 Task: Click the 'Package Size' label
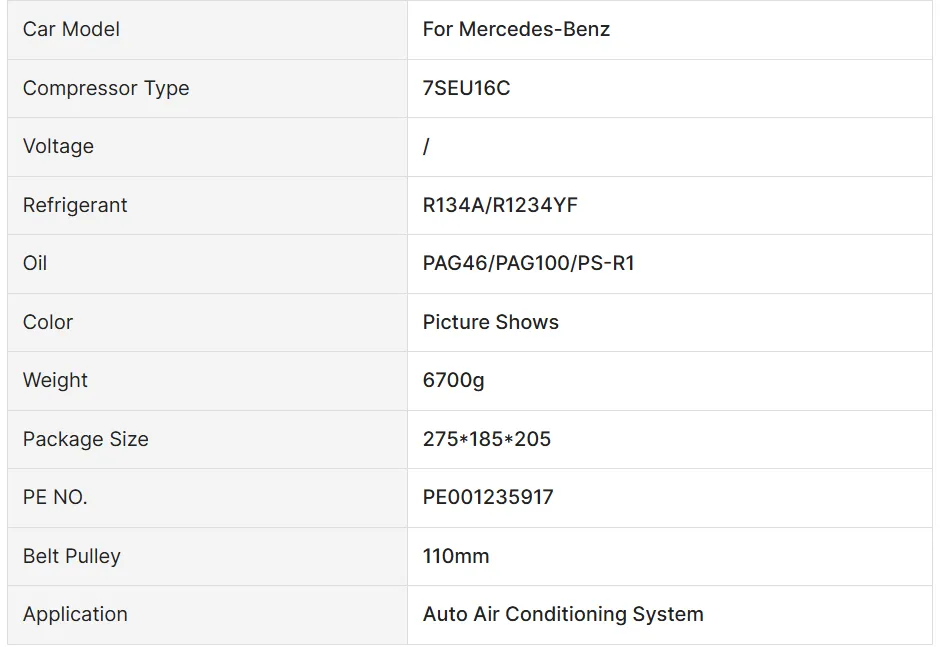(x=85, y=439)
